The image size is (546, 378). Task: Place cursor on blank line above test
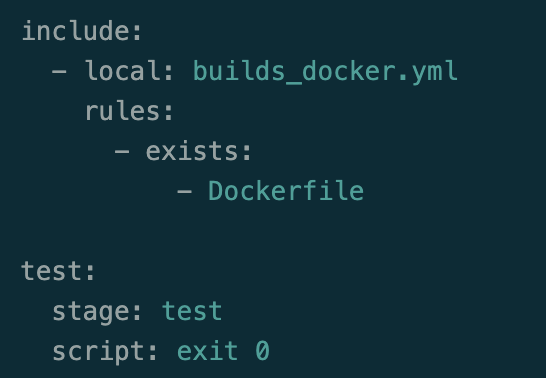pos(273,231)
